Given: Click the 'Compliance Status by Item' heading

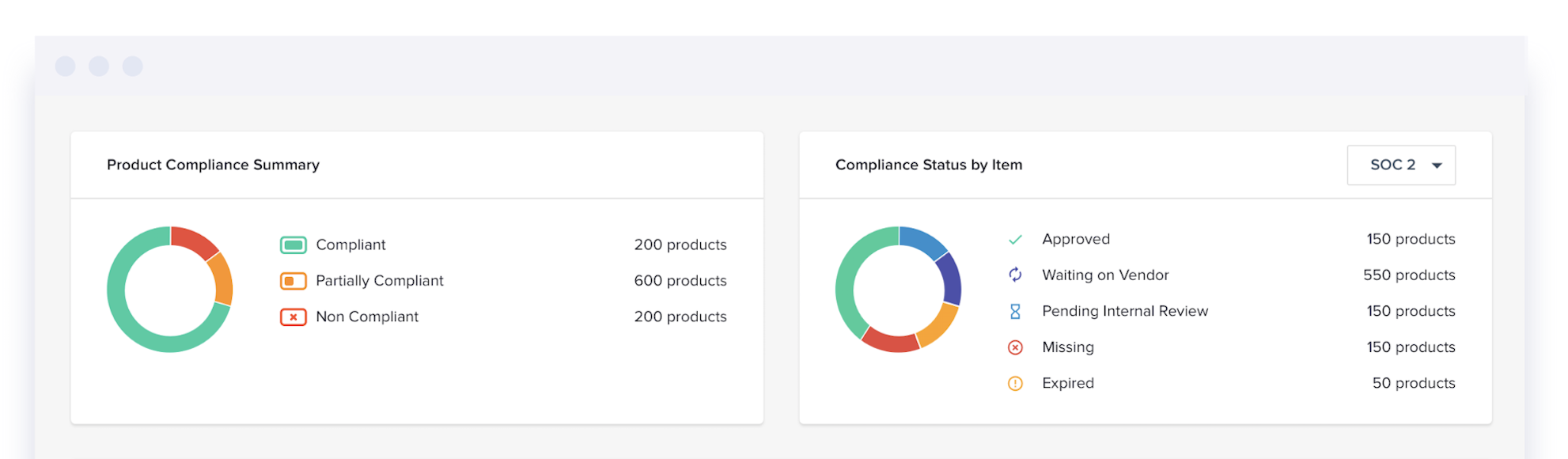Looking at the screenshot, I should point(929,165).
